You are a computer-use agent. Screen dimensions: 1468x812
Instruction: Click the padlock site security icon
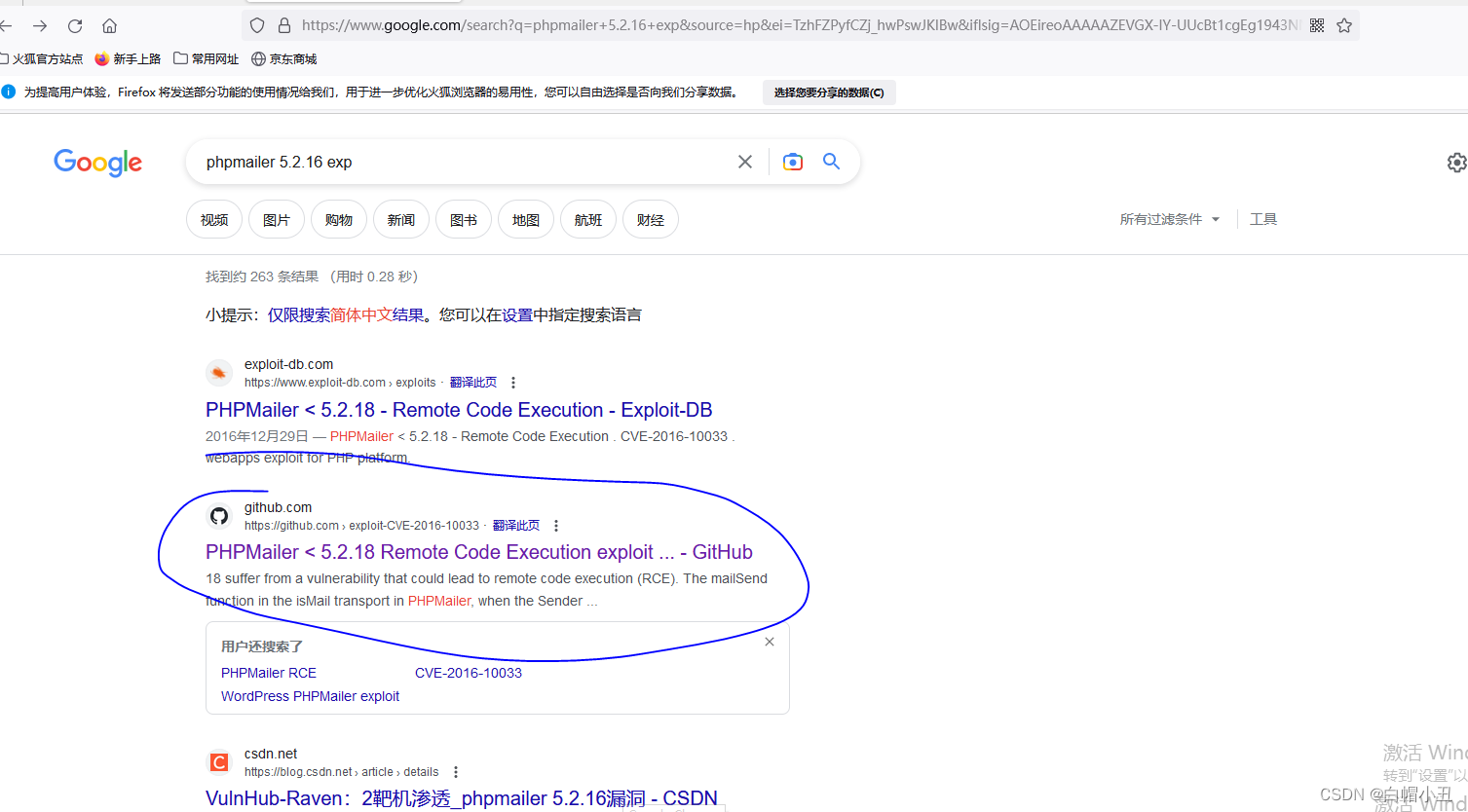284,25
